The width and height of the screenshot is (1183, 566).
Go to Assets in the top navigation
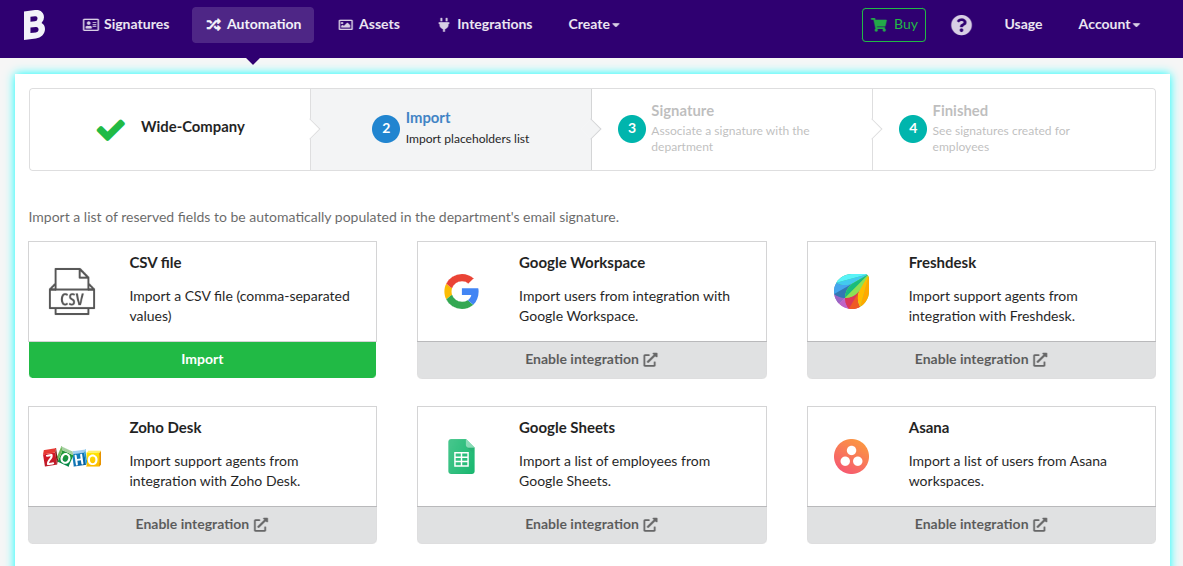click(369, 25)
